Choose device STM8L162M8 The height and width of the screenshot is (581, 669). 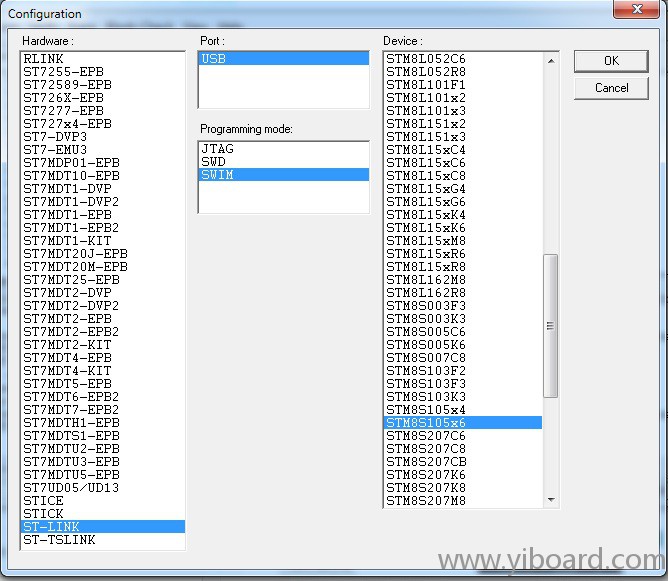tap(463, 280)
